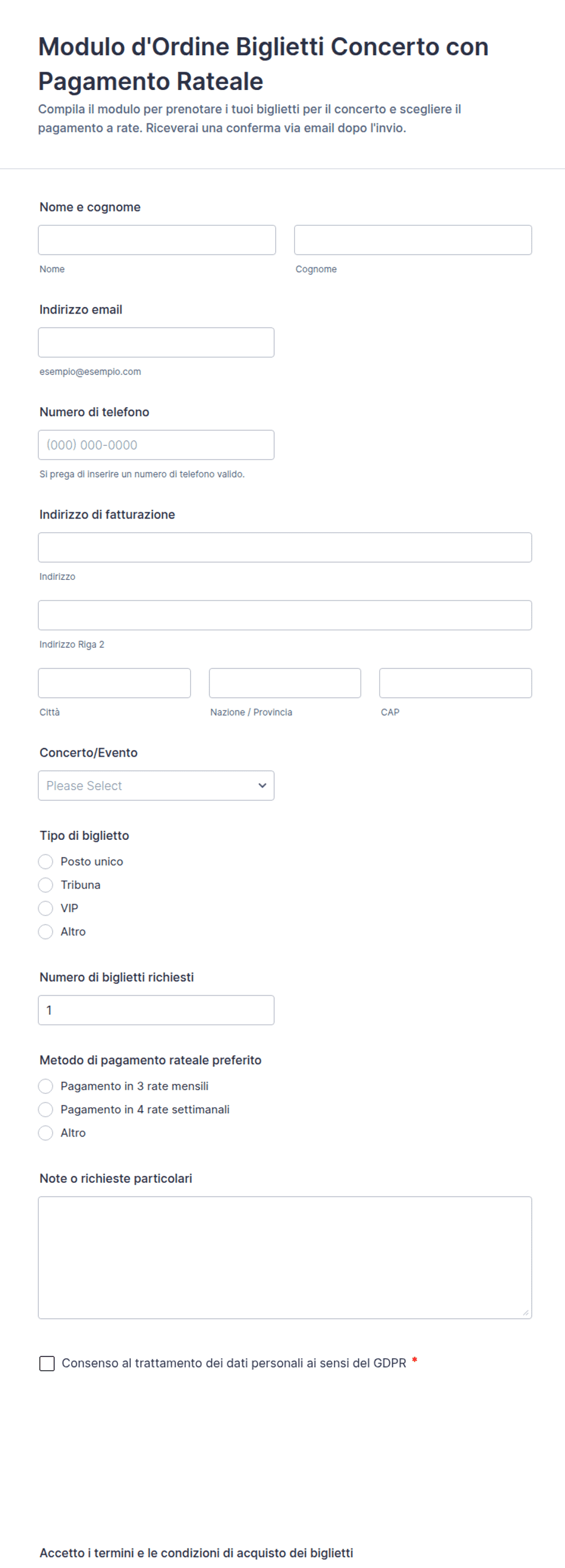The width and height of the screenshot is (565, 1568).
Task: Choose the VIP ticket option
Action: point(46,908)
